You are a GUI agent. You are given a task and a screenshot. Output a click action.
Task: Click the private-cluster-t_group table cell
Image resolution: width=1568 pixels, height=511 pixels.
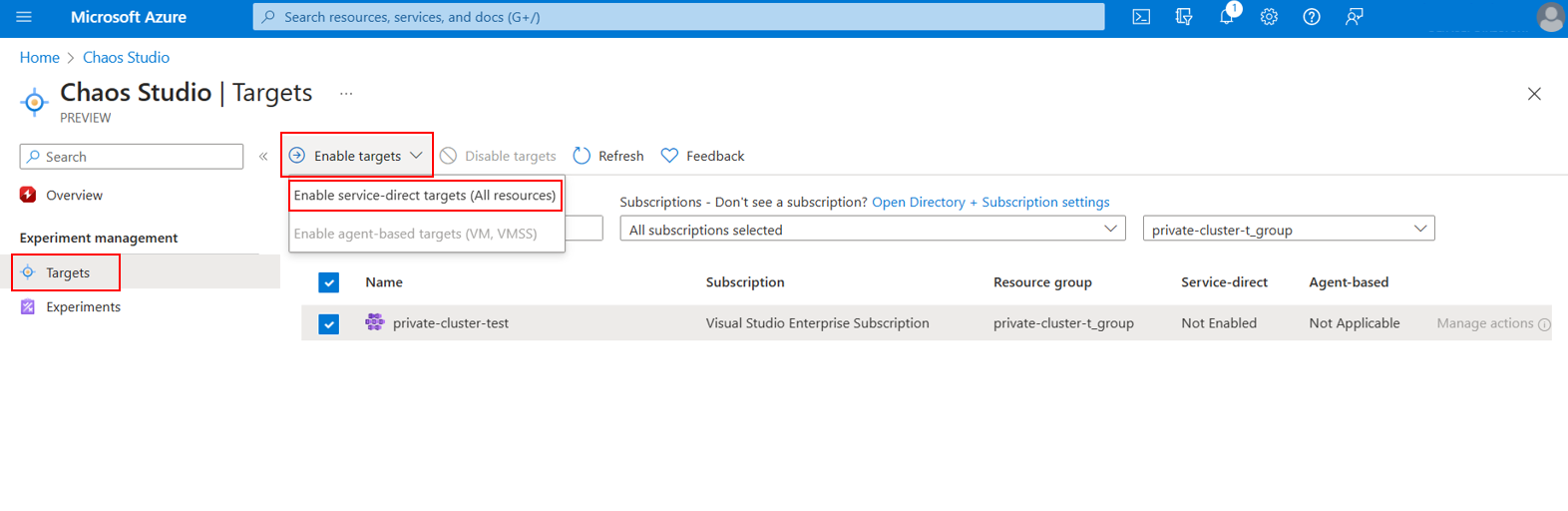click(x=1063, y=323)
